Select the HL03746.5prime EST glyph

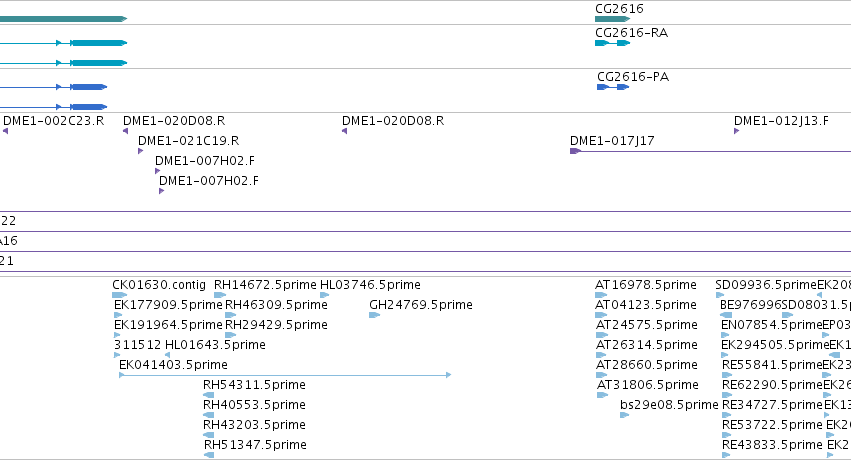coord(325,295)
